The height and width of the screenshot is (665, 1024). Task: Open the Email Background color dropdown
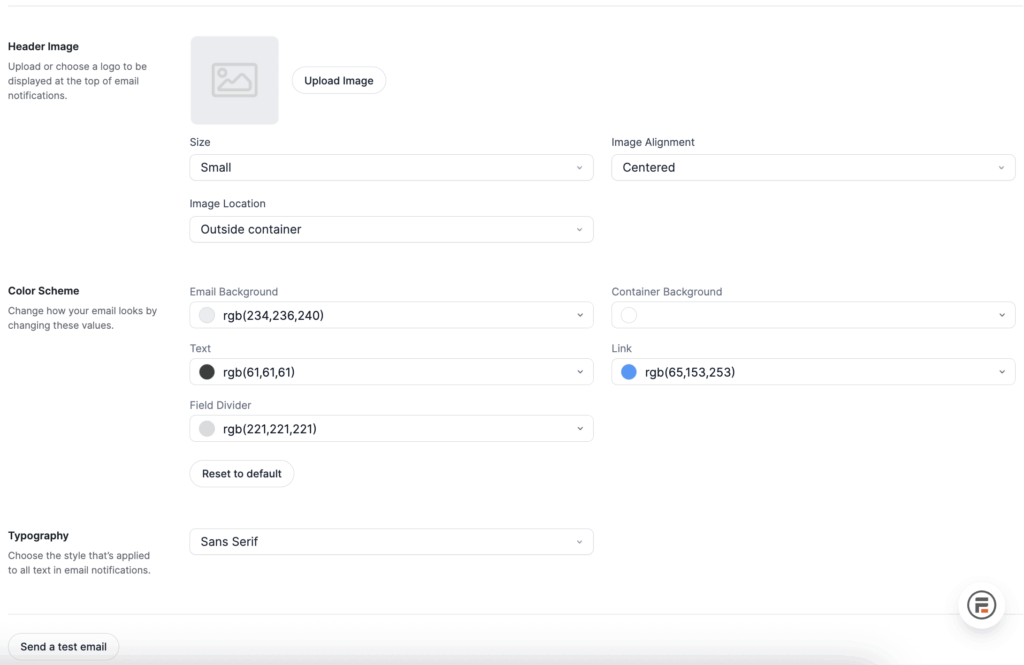[x=390, y=315]
